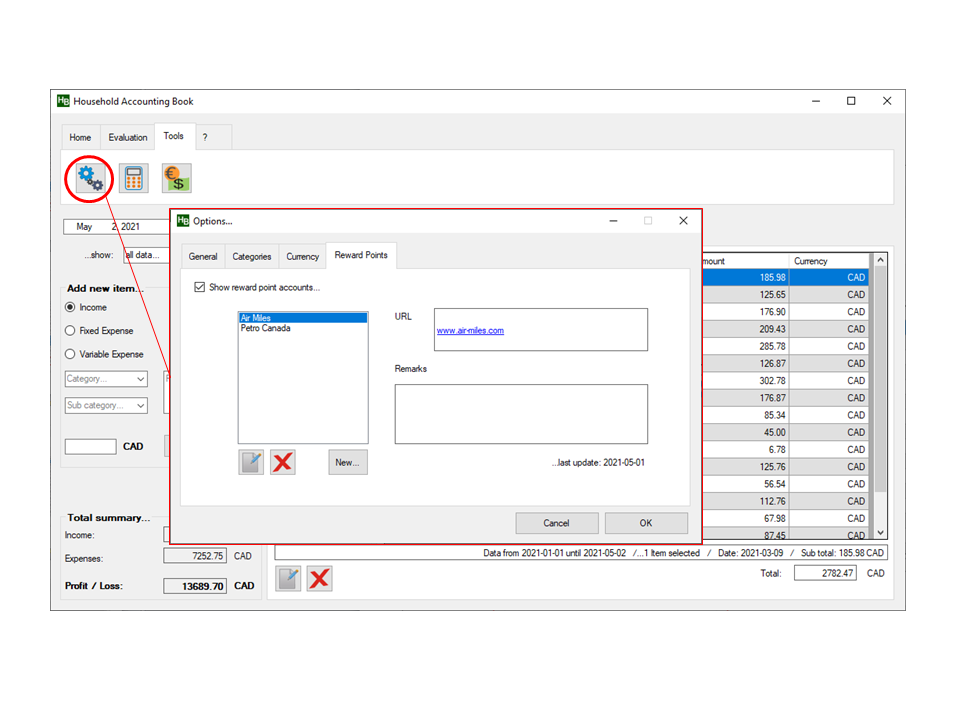The height and width of the screenshot is (720, 960).
Task: Open the currency converter icon
Action: [176, 179]
